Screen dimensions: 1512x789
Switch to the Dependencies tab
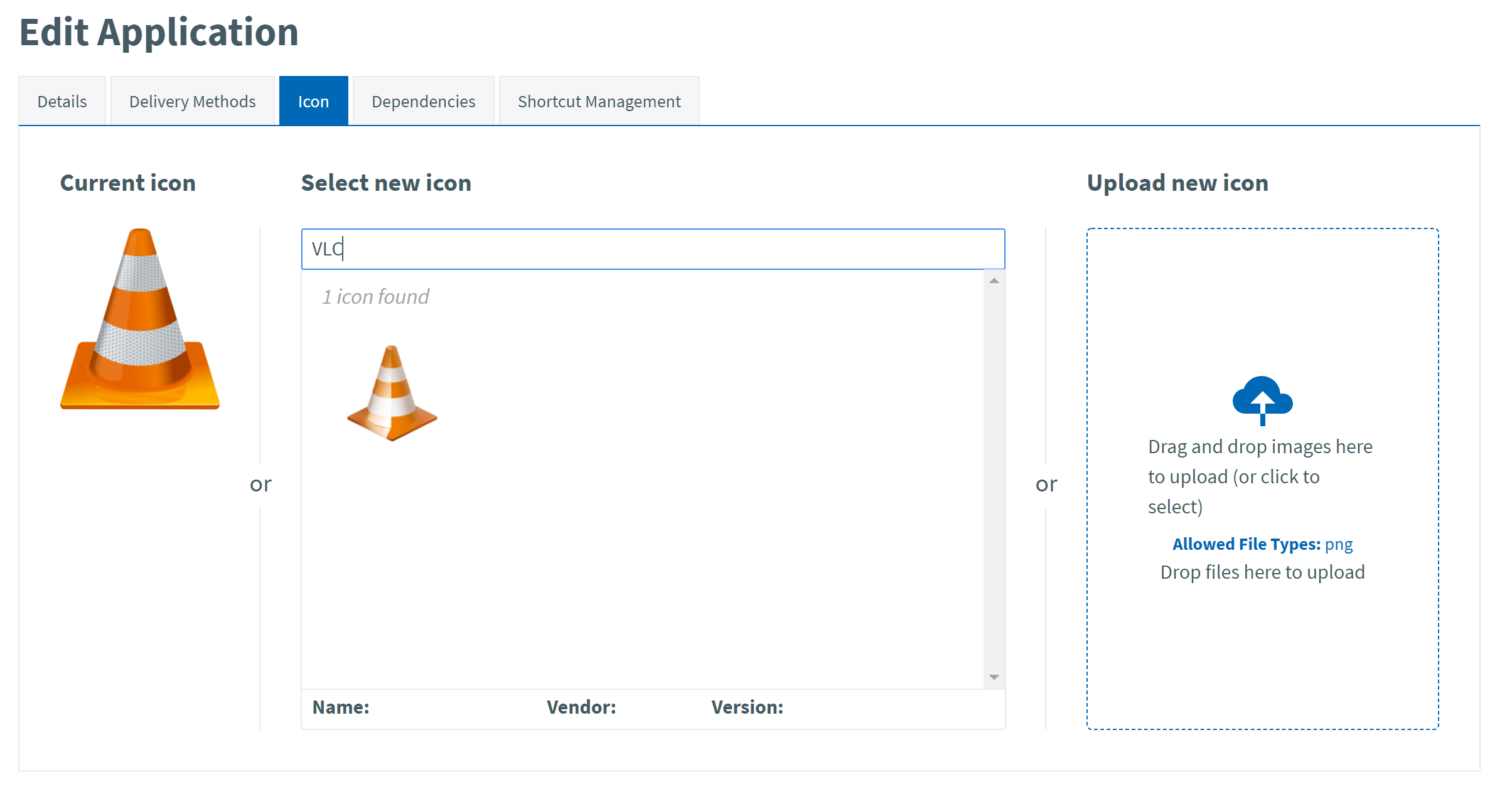coord(423,100)
